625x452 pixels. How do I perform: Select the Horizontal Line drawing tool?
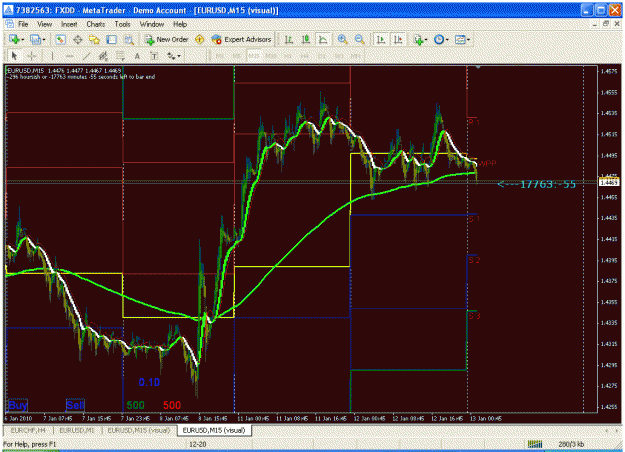pyautogui.click(x=69, y=56)
